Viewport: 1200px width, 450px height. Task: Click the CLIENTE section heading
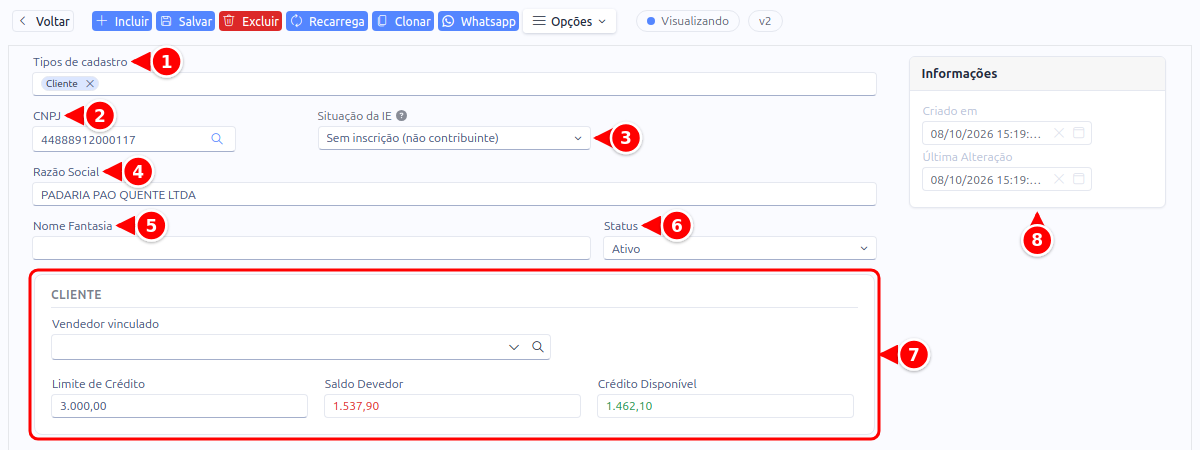77,295
